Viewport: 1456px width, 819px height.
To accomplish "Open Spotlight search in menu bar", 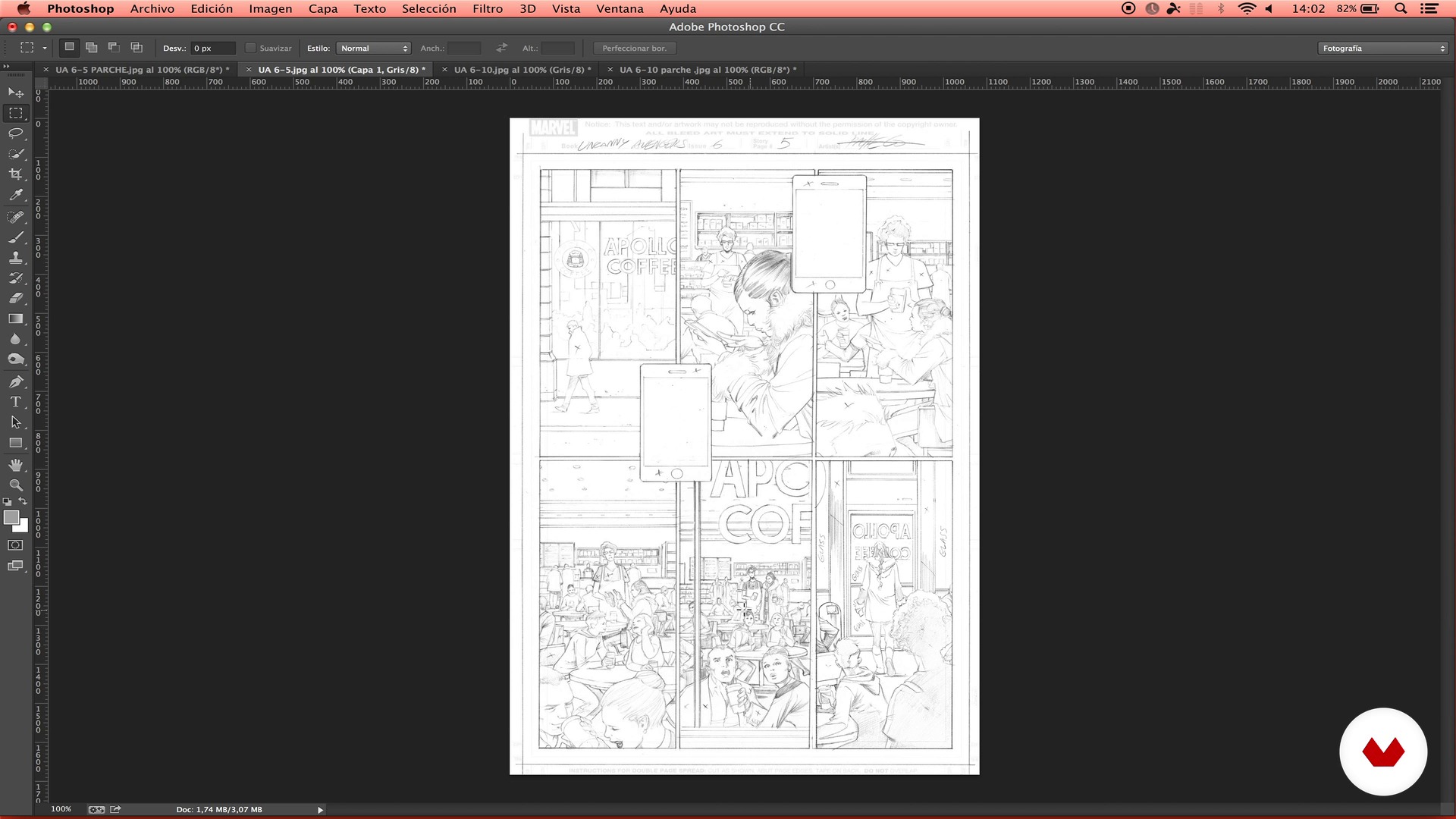I will coord(1401,8).
